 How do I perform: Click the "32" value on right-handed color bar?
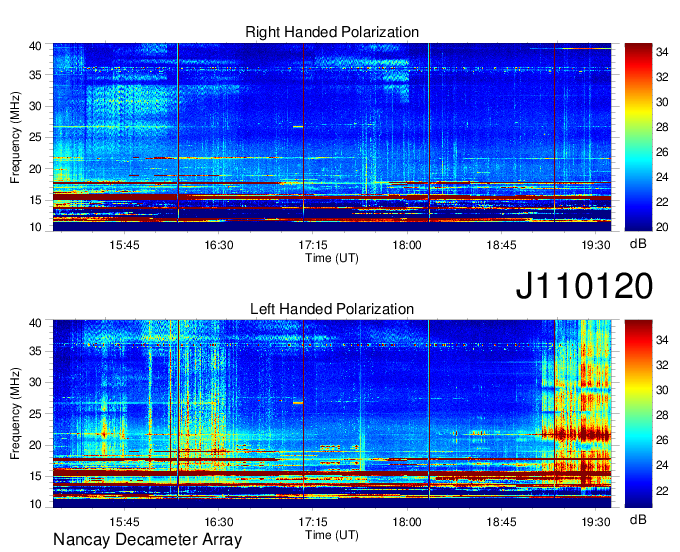point(662,77)
